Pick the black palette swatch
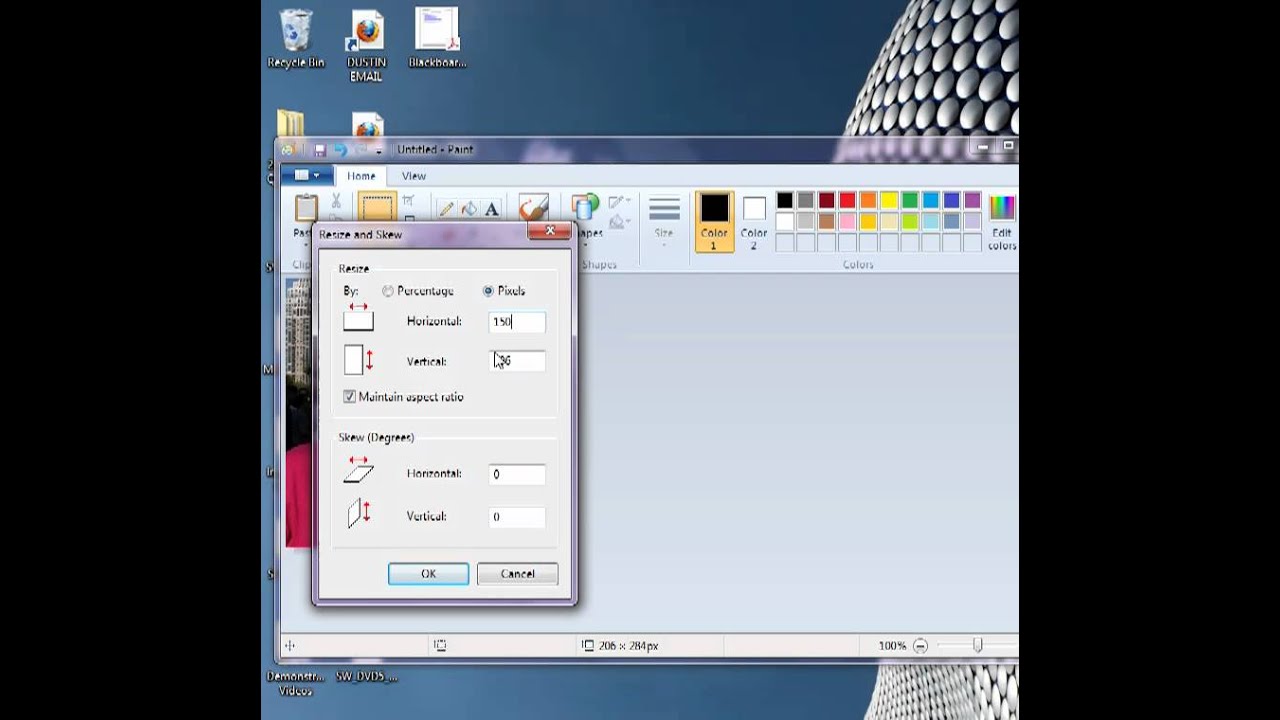Viewport: 1280px width, 720px height. click(x=785, y=200)
